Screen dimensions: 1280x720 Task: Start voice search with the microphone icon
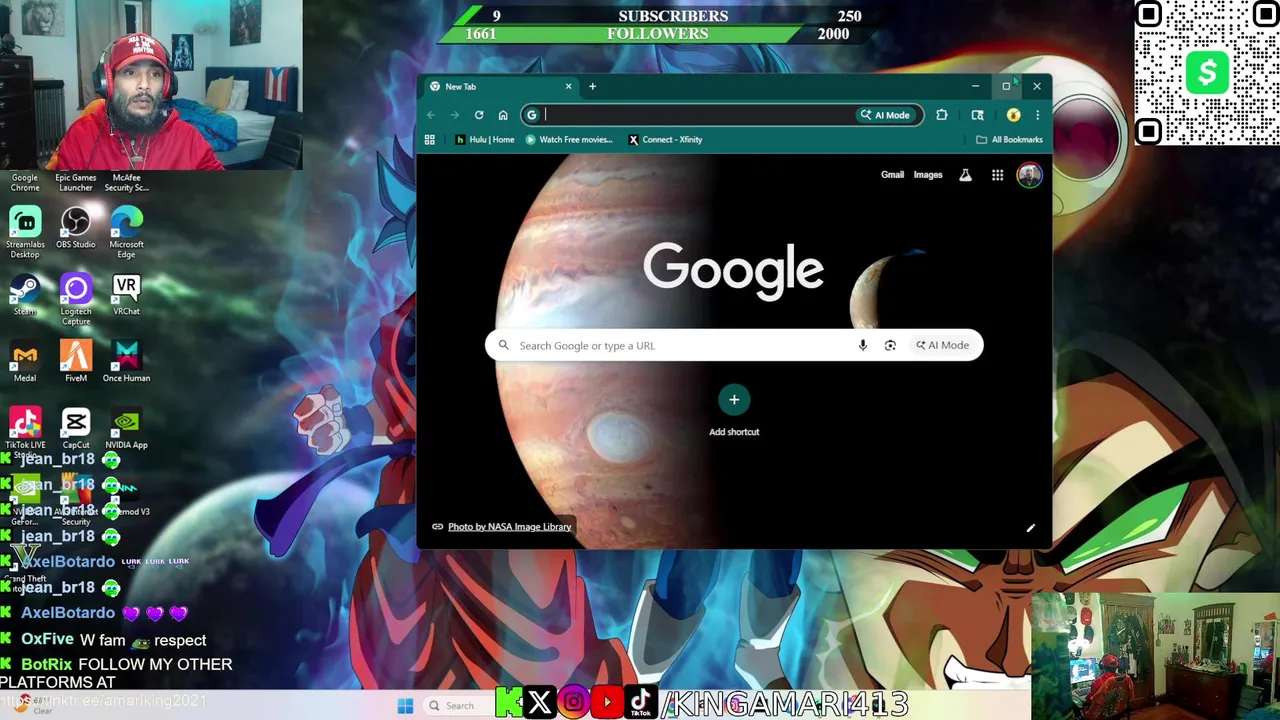[862, 345]
